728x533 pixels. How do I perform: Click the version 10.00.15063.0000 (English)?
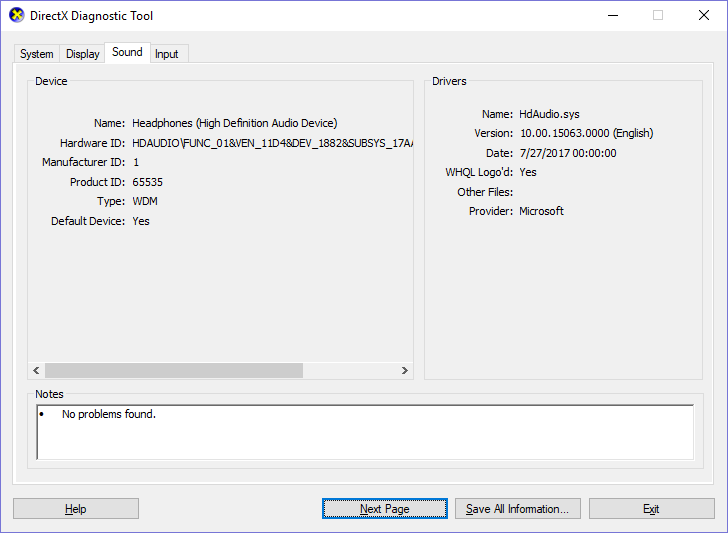(x=586, y=133)
